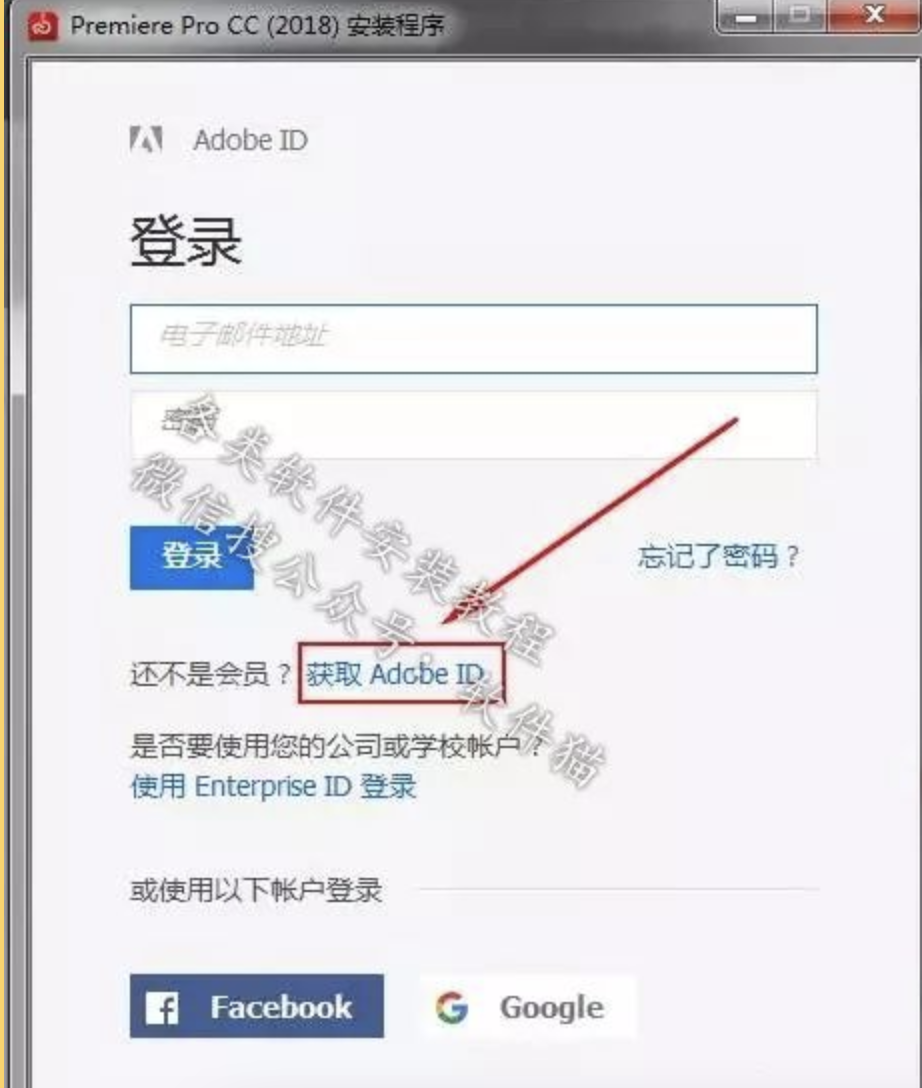
Task: Open the 获取 Adobe ID link
Action: point(395,674)
